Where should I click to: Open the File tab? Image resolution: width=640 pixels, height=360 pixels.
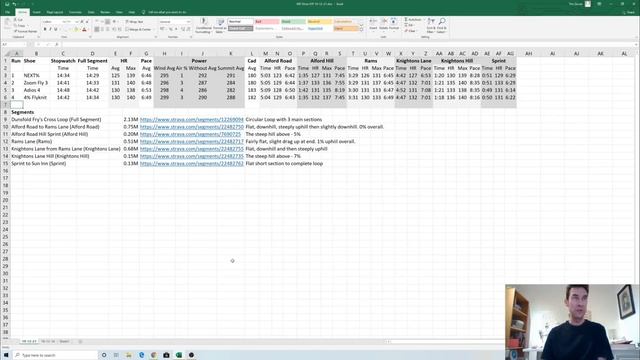click(x=7, y=12)
